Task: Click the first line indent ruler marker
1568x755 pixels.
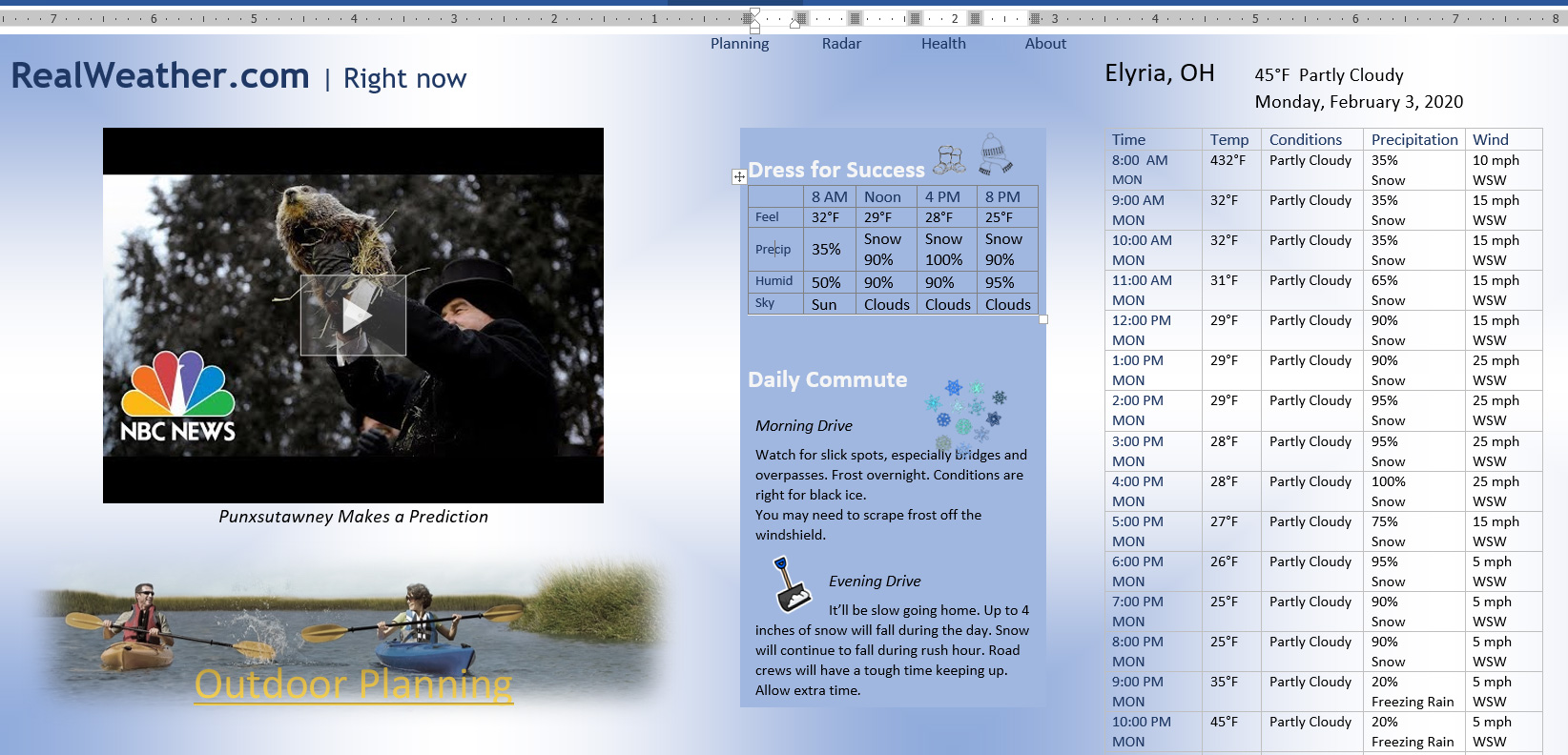Action: [754, 12]
